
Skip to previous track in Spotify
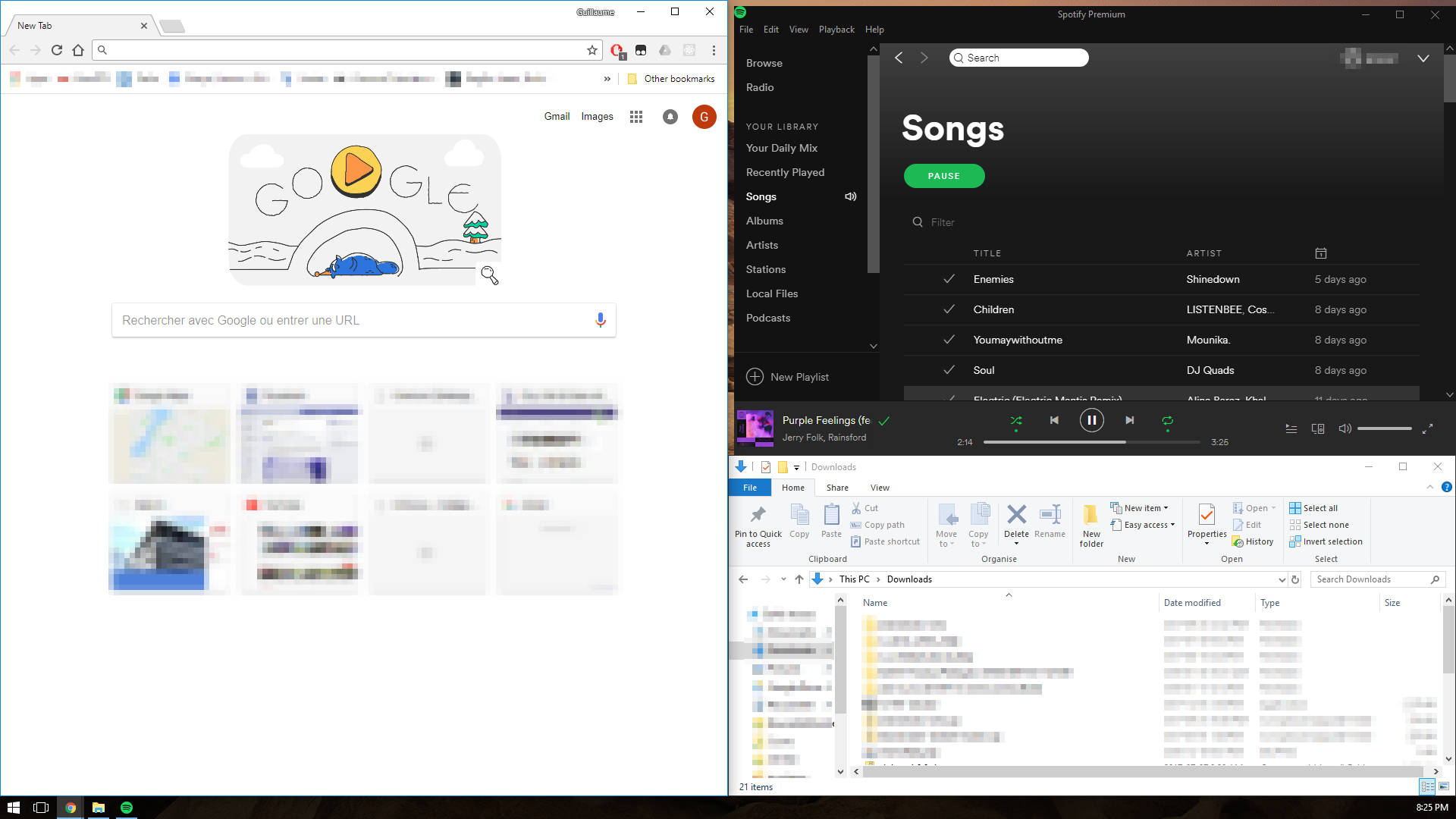1054,420
